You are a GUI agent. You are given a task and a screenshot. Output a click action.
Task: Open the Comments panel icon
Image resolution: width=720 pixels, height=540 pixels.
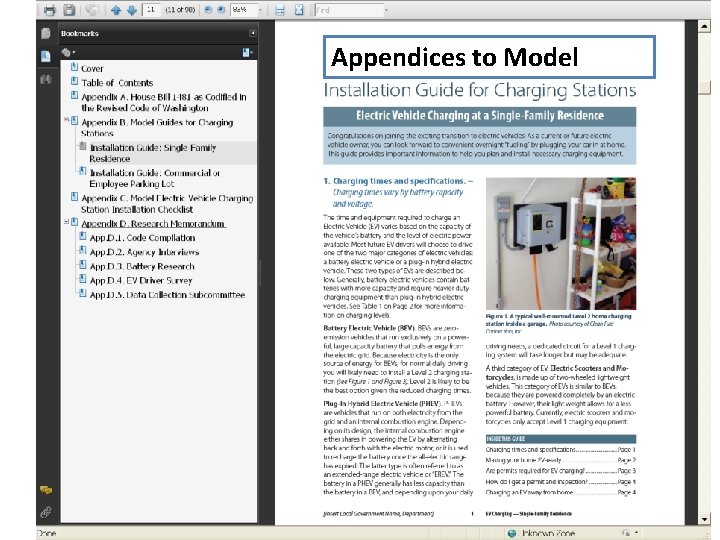pos(46,490)
